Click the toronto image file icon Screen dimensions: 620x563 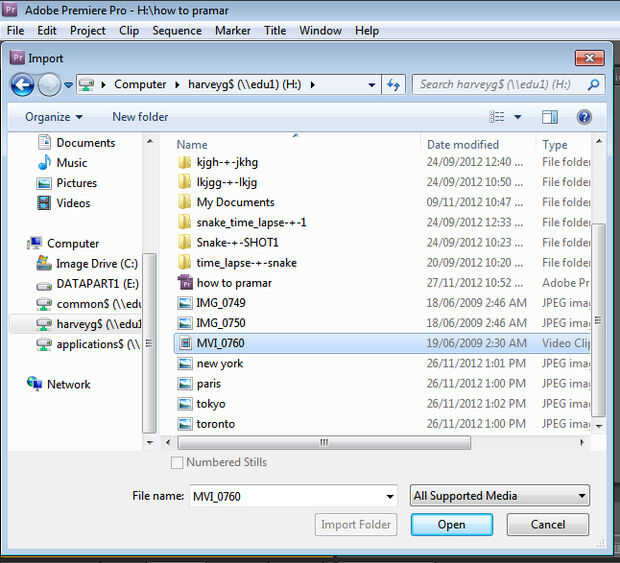[185, 424]
